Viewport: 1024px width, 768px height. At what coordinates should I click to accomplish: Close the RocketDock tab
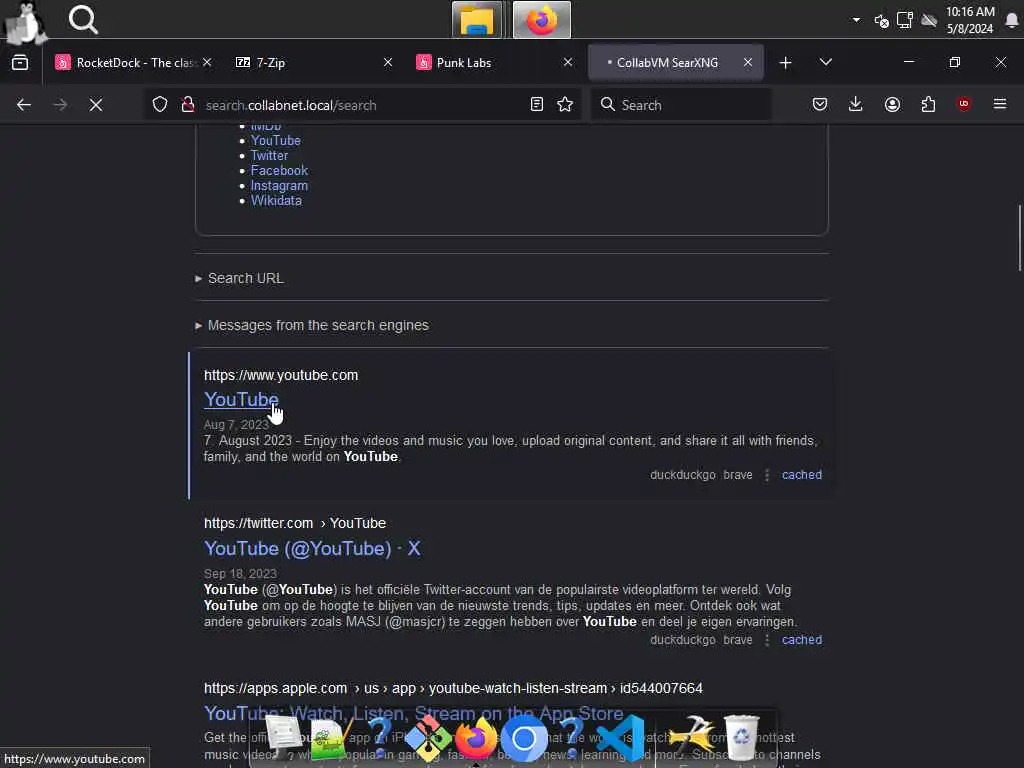[x=207, y=62]
